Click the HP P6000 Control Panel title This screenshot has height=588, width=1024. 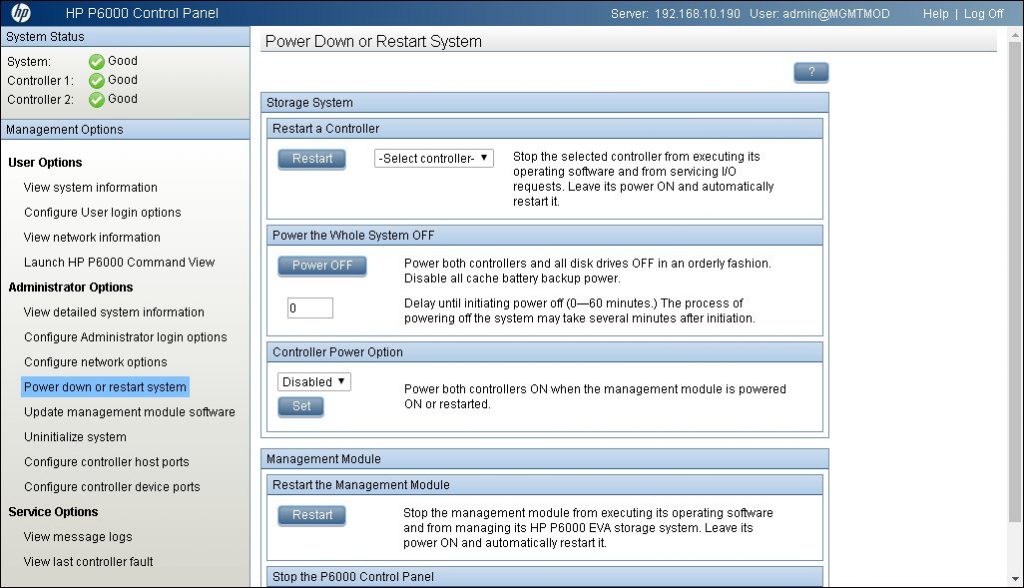pos(142,13)
